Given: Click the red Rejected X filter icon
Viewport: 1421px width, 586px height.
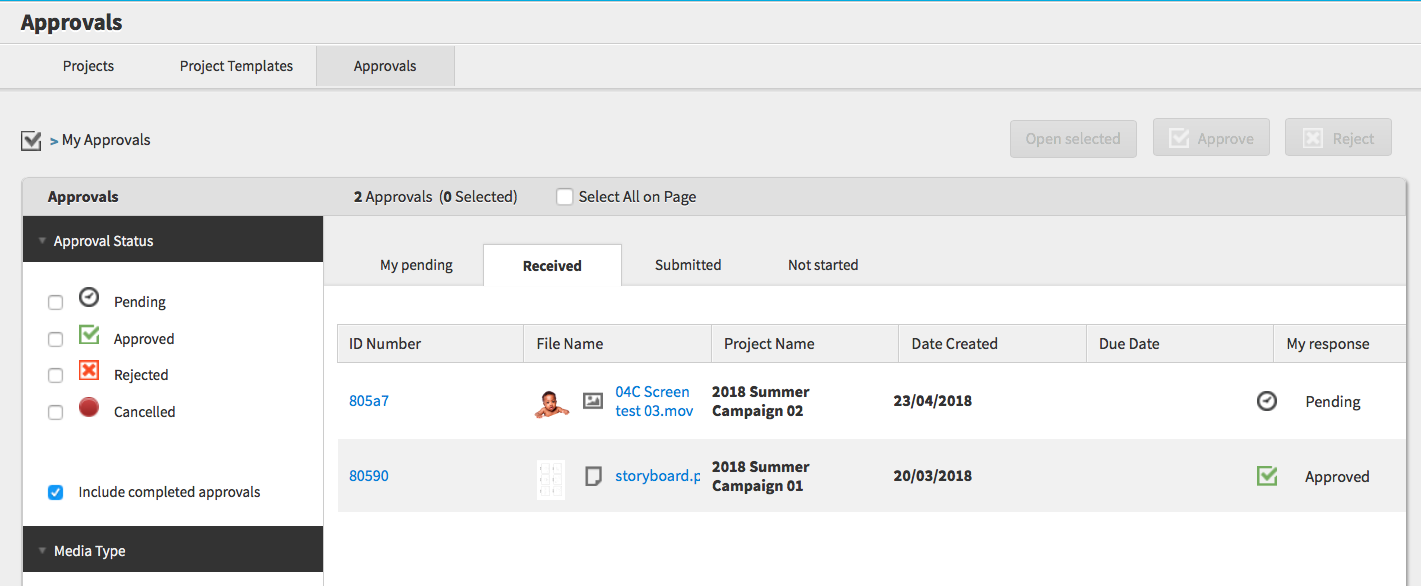Looking at the screenshot, I should [89, 371].
